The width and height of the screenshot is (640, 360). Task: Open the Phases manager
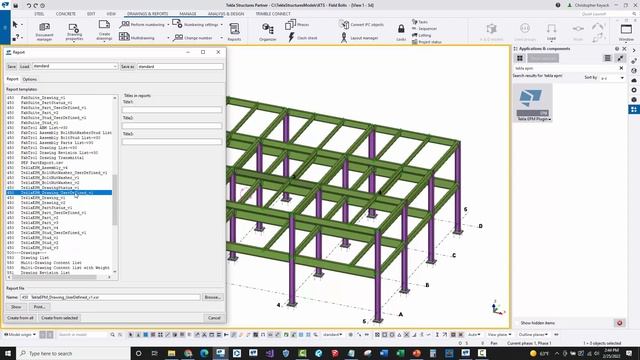(297, 24)
